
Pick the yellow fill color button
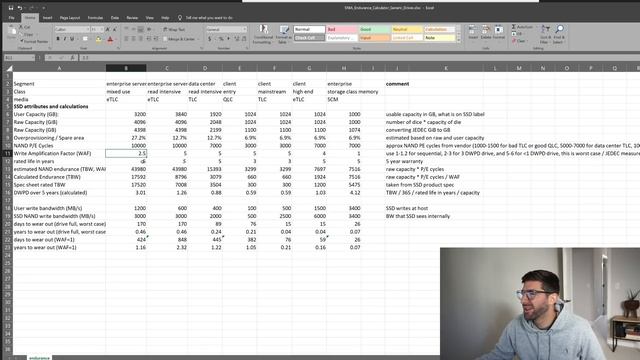[98, 39]
